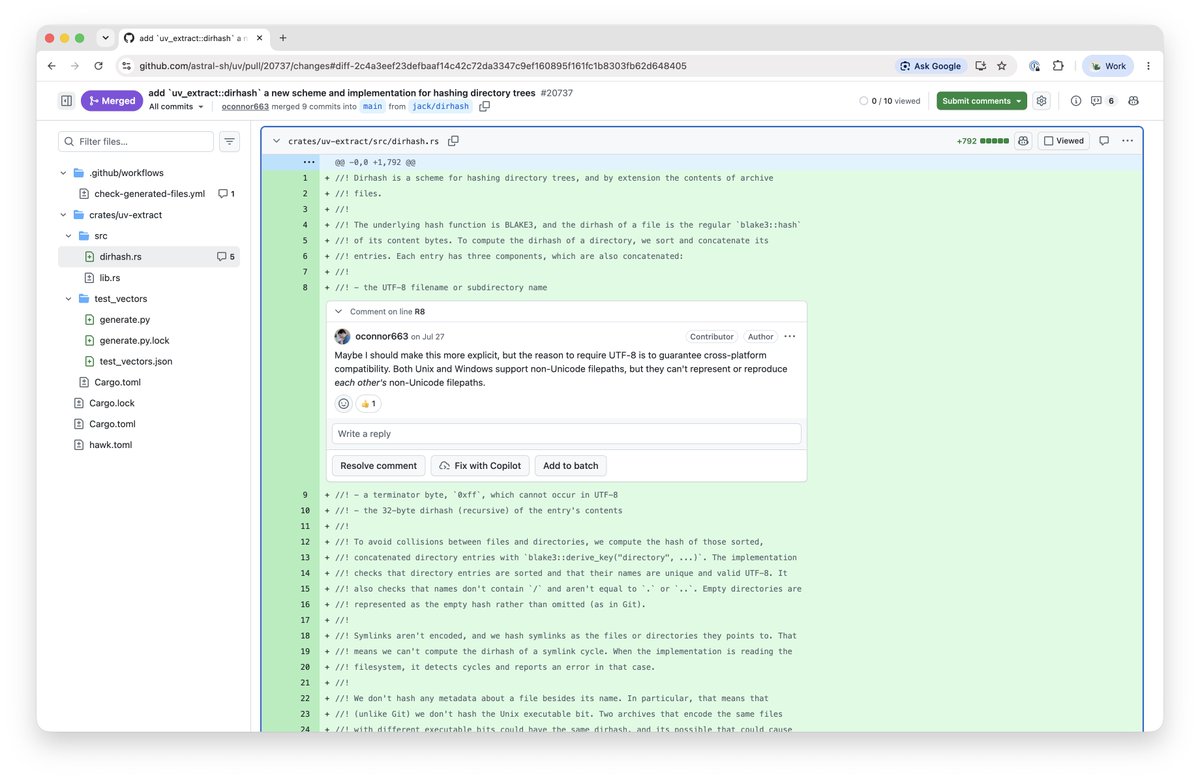
Task: Toggle the thumbs up reaction
Action: [x=368, y=404]
